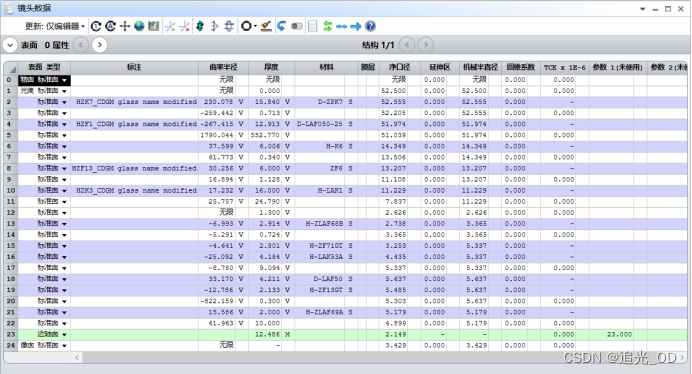Flip the gray toggle switch in the toolbar

coord(297,26)
